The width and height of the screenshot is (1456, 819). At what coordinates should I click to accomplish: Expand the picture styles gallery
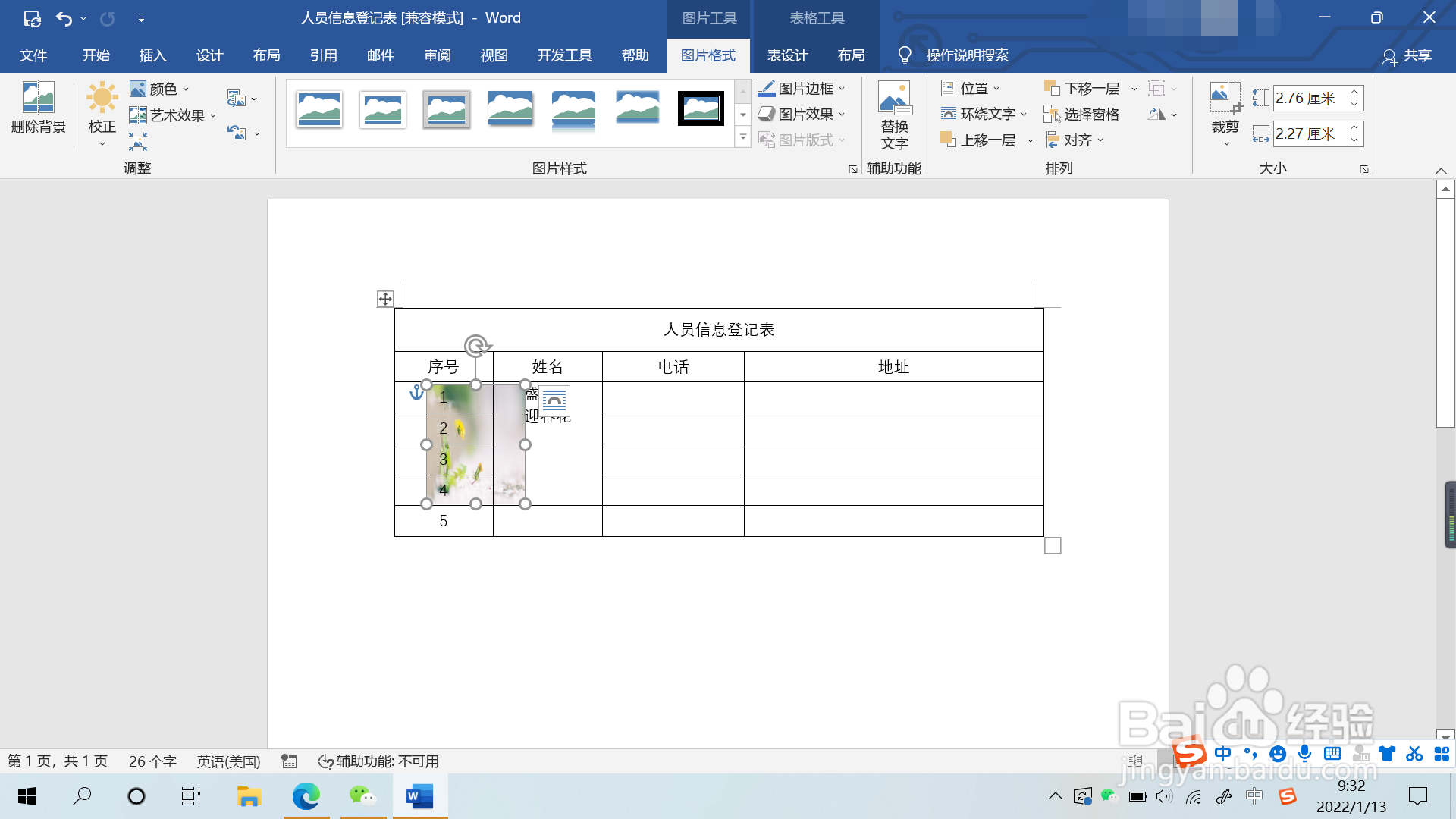click(x=743, y=138)
